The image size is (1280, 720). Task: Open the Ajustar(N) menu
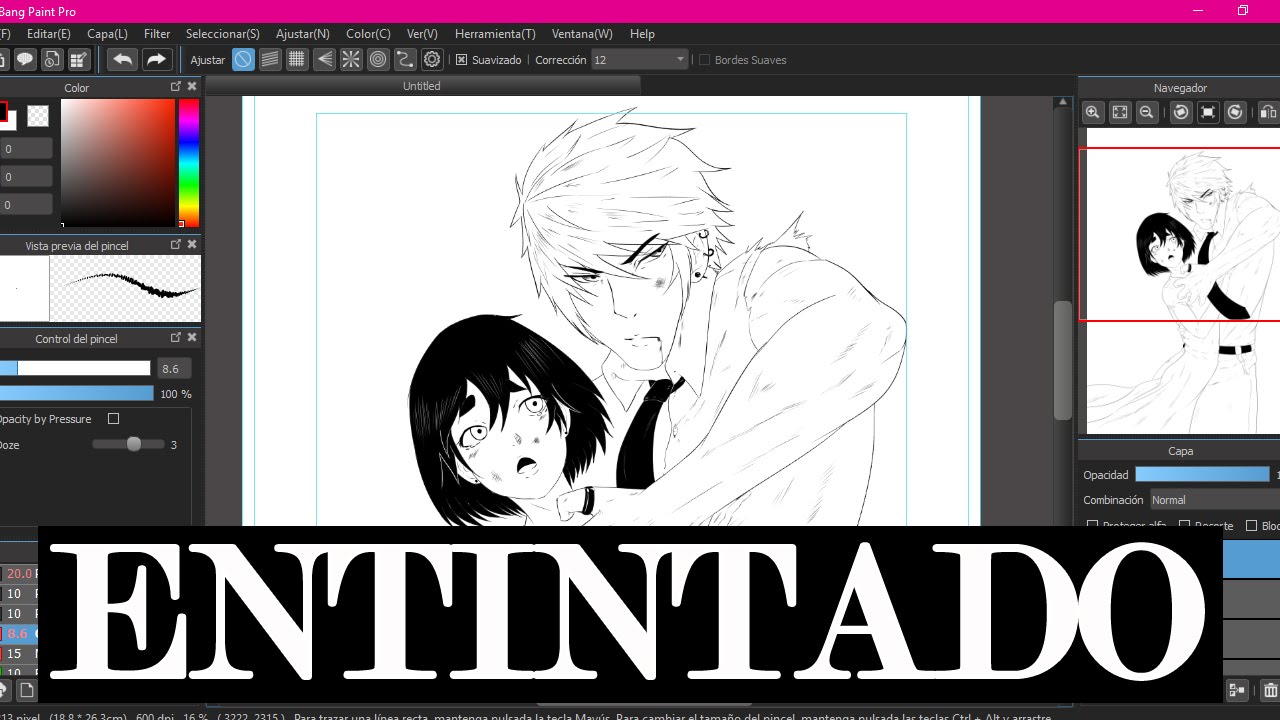pyautogui.click(x=303, y=34)
